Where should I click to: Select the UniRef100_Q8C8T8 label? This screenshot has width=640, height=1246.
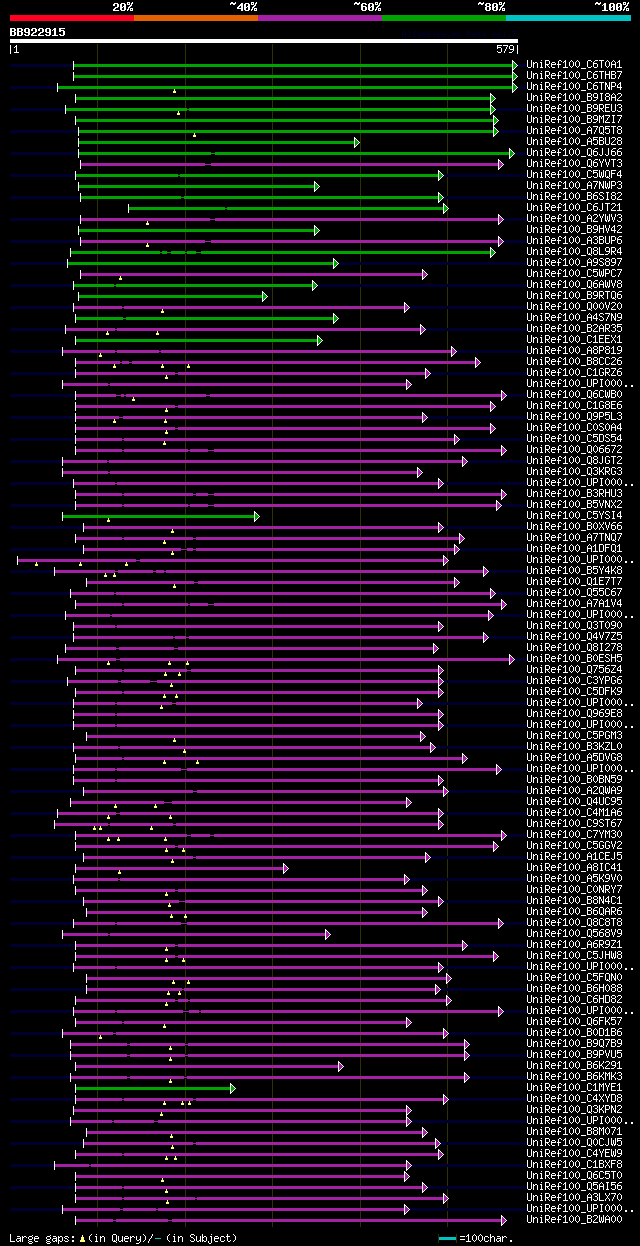pos(574,922)
